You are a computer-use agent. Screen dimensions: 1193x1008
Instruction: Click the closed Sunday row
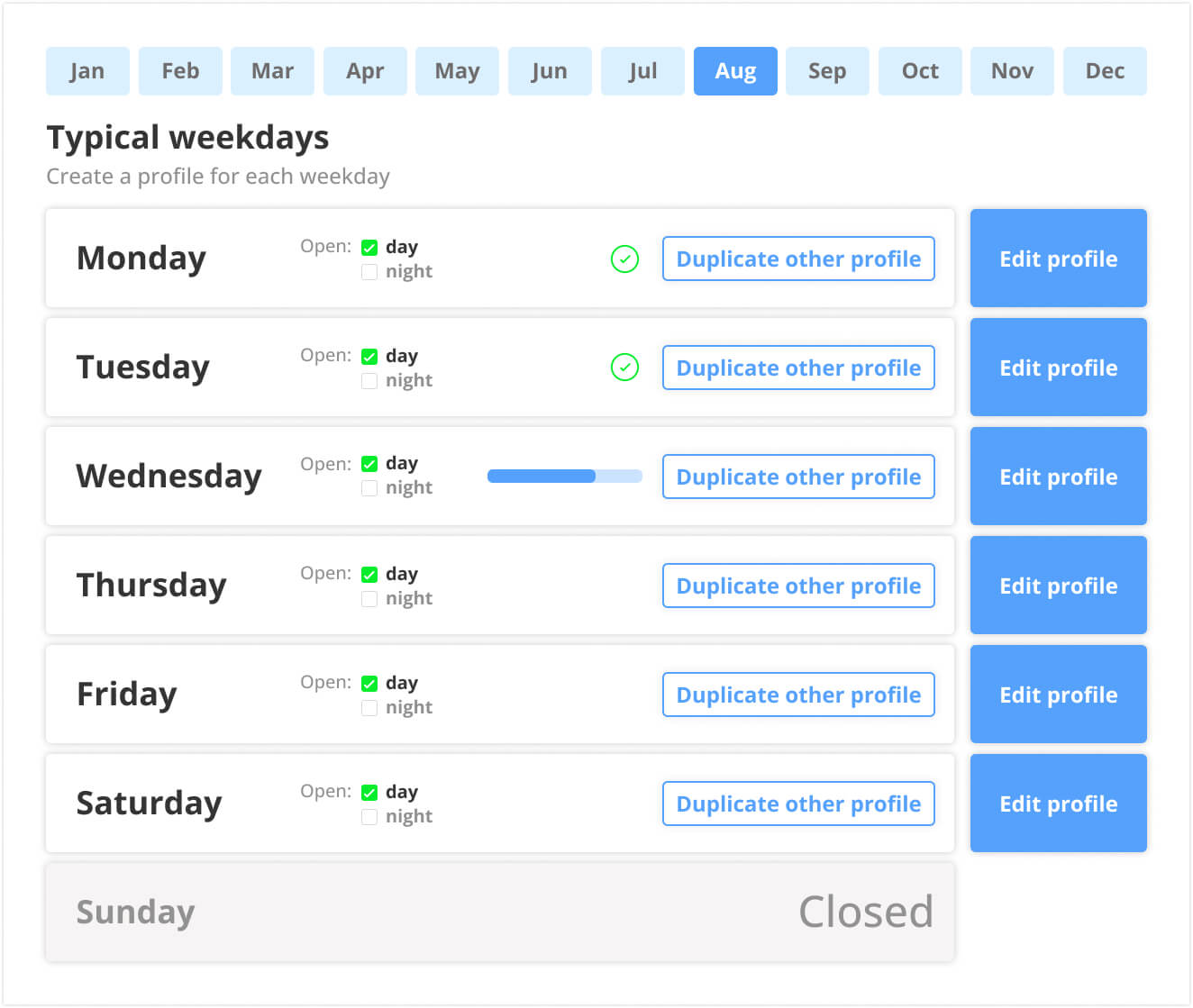click(x=500, y=911)
